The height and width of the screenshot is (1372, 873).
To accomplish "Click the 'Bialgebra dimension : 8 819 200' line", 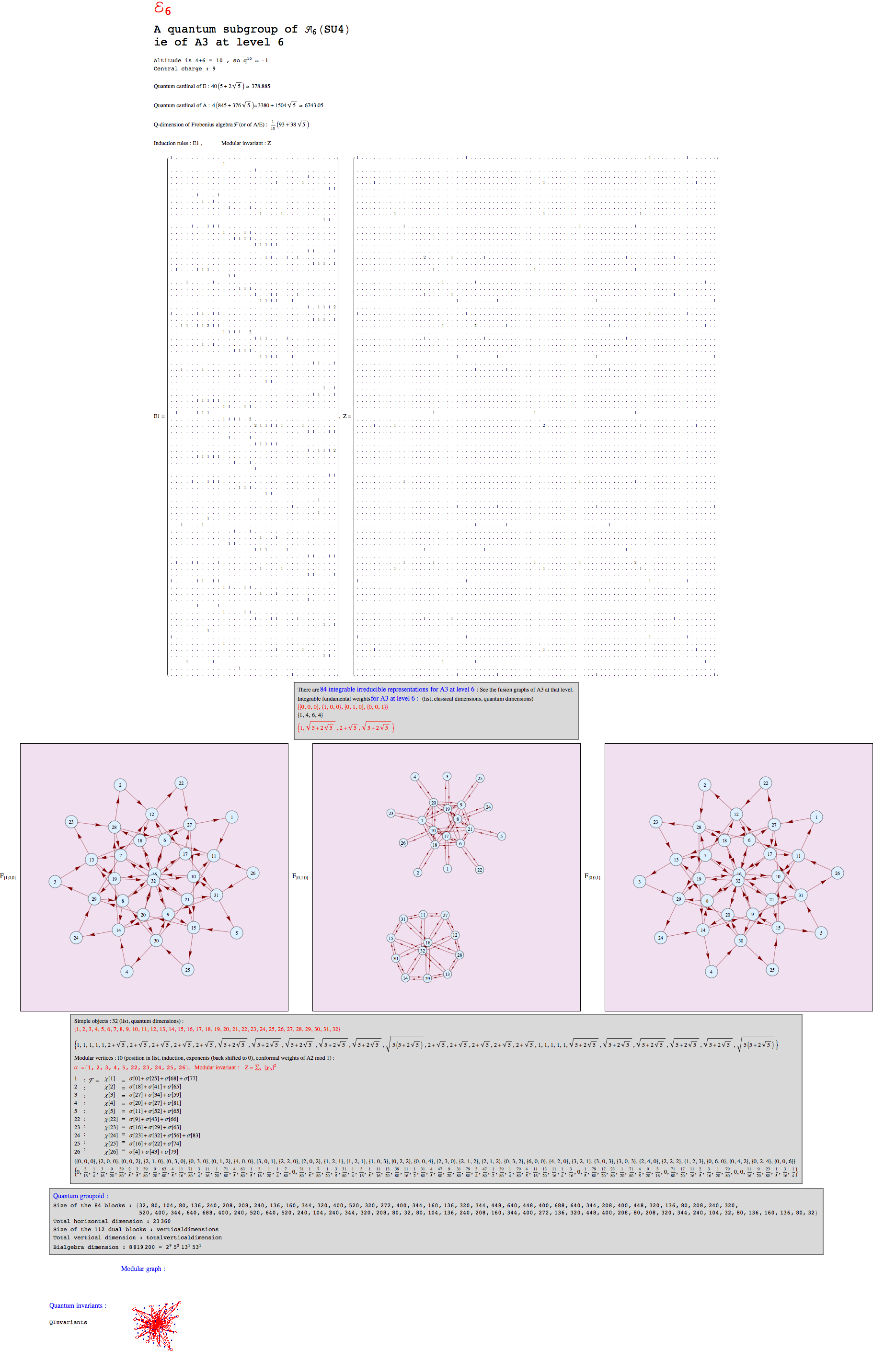I will tap(127, 1246).
